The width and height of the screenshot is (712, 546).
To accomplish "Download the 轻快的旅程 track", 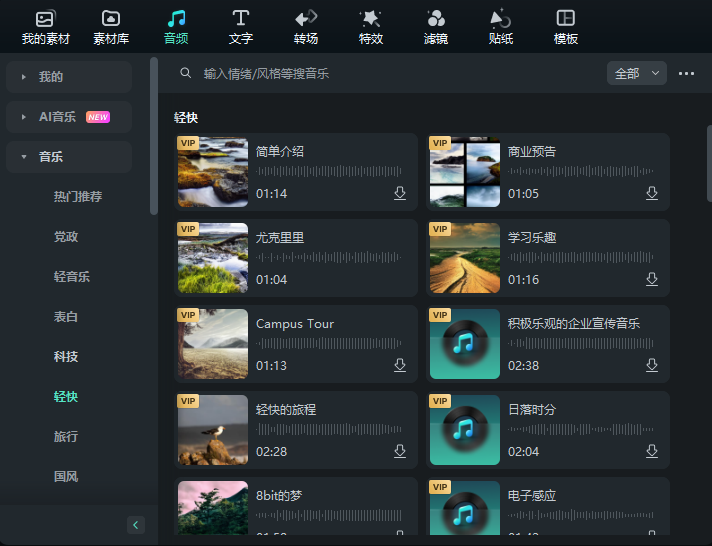I will (400, 451).
